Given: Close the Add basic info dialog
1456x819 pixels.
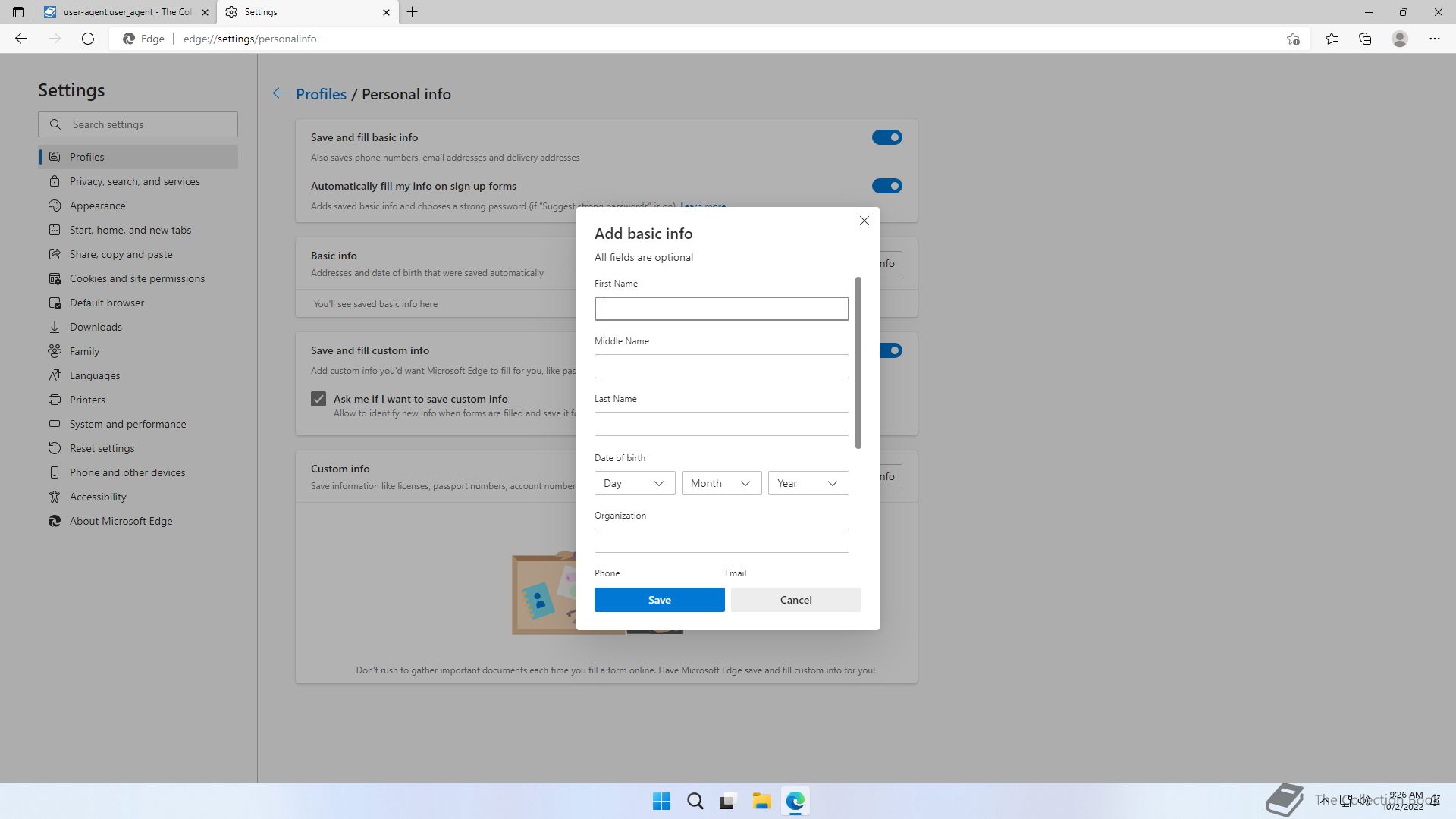Looking at the screenshot, I should coord(864,221).
